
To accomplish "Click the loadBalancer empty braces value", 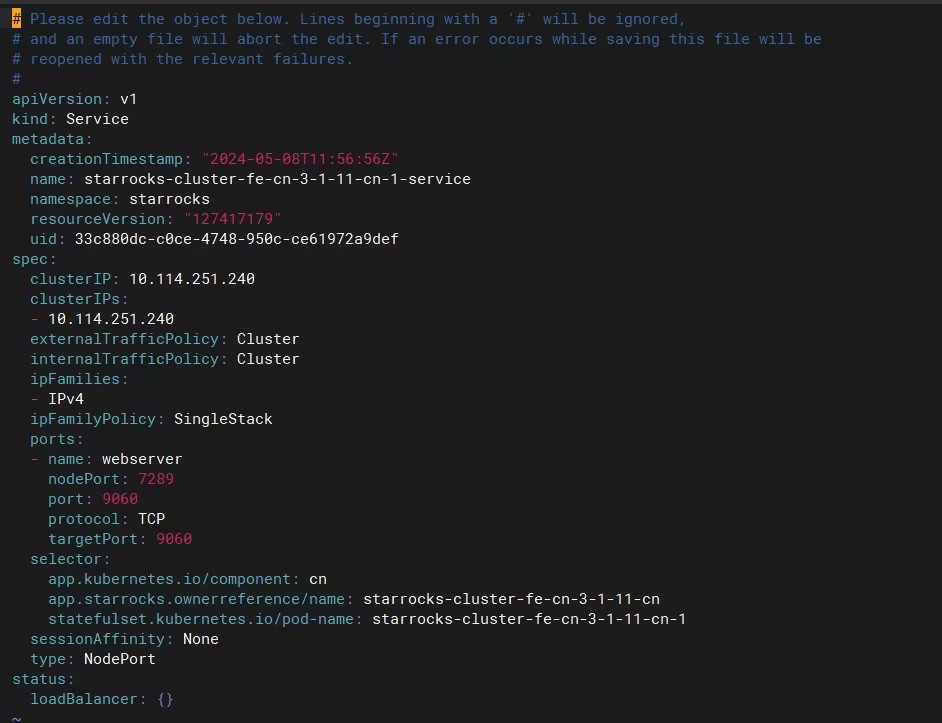I will [x=165, y=700].
